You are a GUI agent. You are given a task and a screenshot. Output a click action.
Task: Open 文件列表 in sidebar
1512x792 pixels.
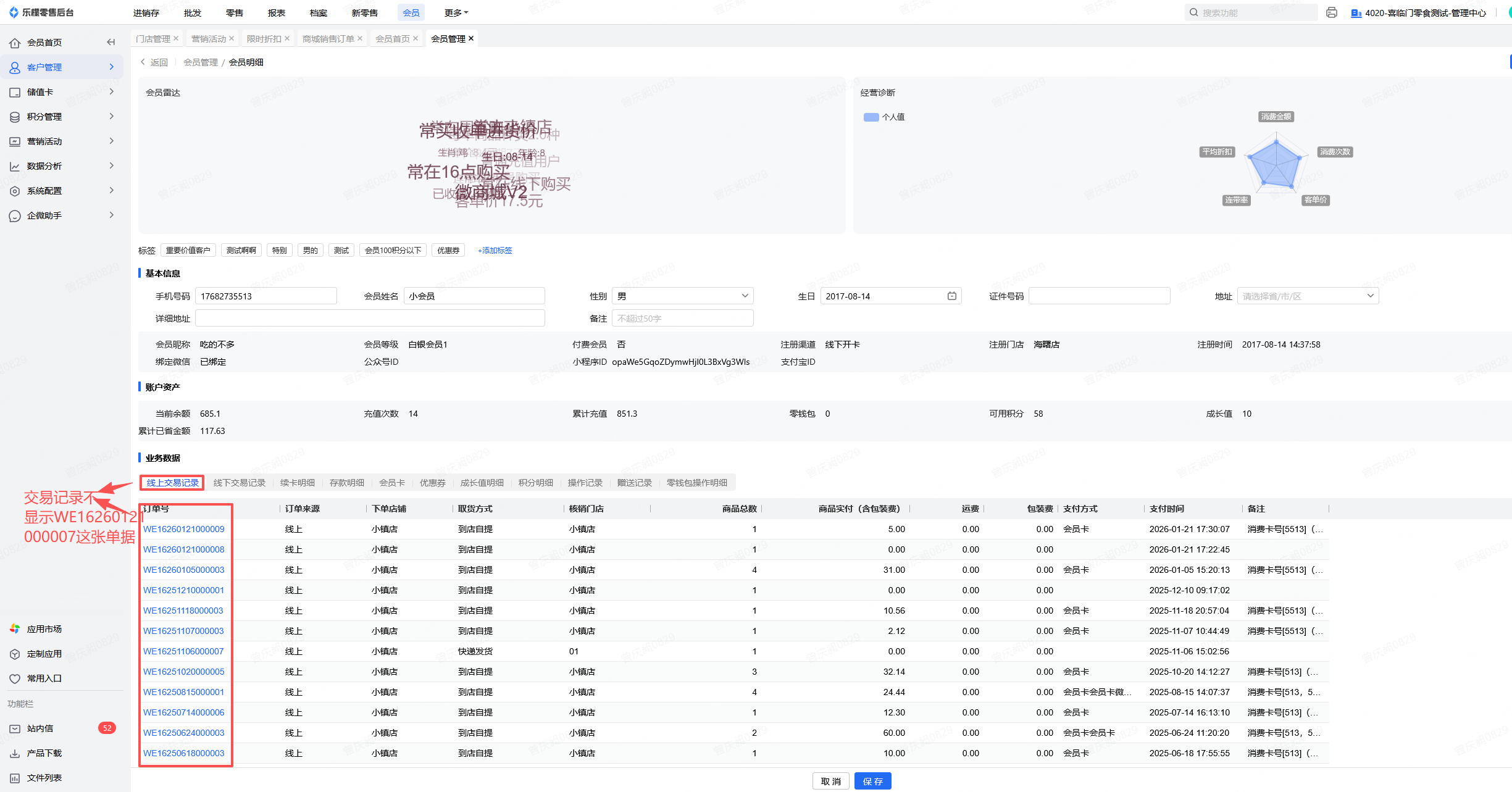coord(44,778)
